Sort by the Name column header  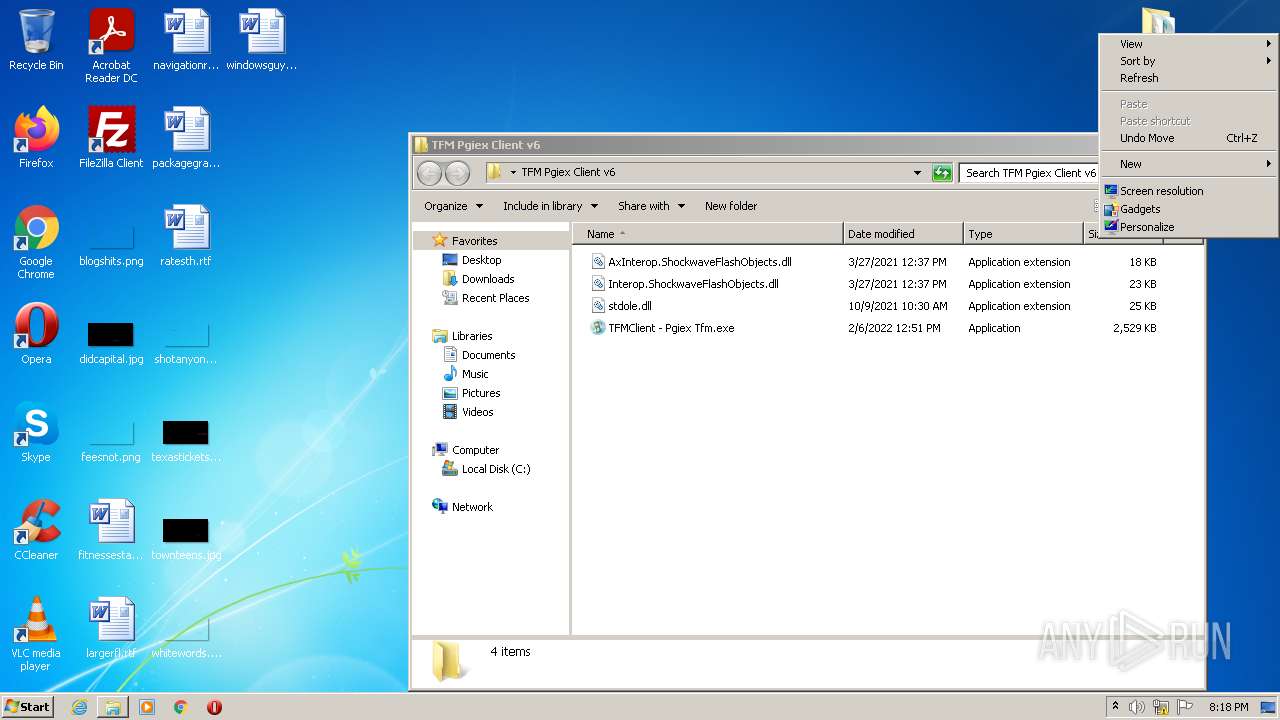tap(708, 234)
